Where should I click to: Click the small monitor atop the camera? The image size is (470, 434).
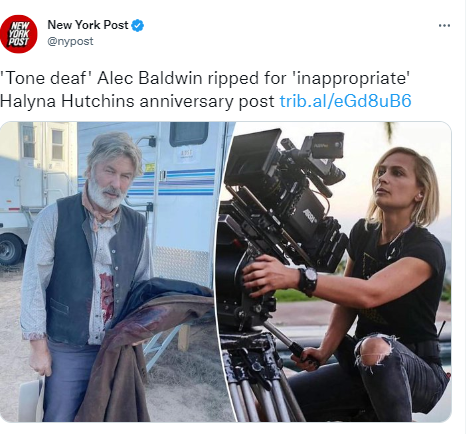tap(327, 145)
